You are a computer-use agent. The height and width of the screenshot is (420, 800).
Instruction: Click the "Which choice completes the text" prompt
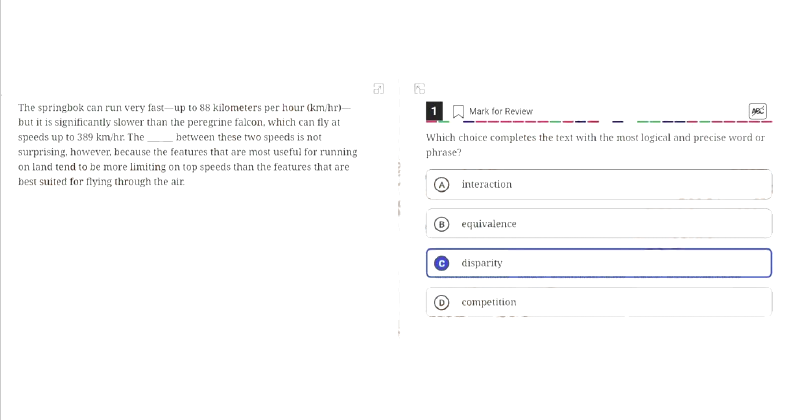[x=595, y=145]
